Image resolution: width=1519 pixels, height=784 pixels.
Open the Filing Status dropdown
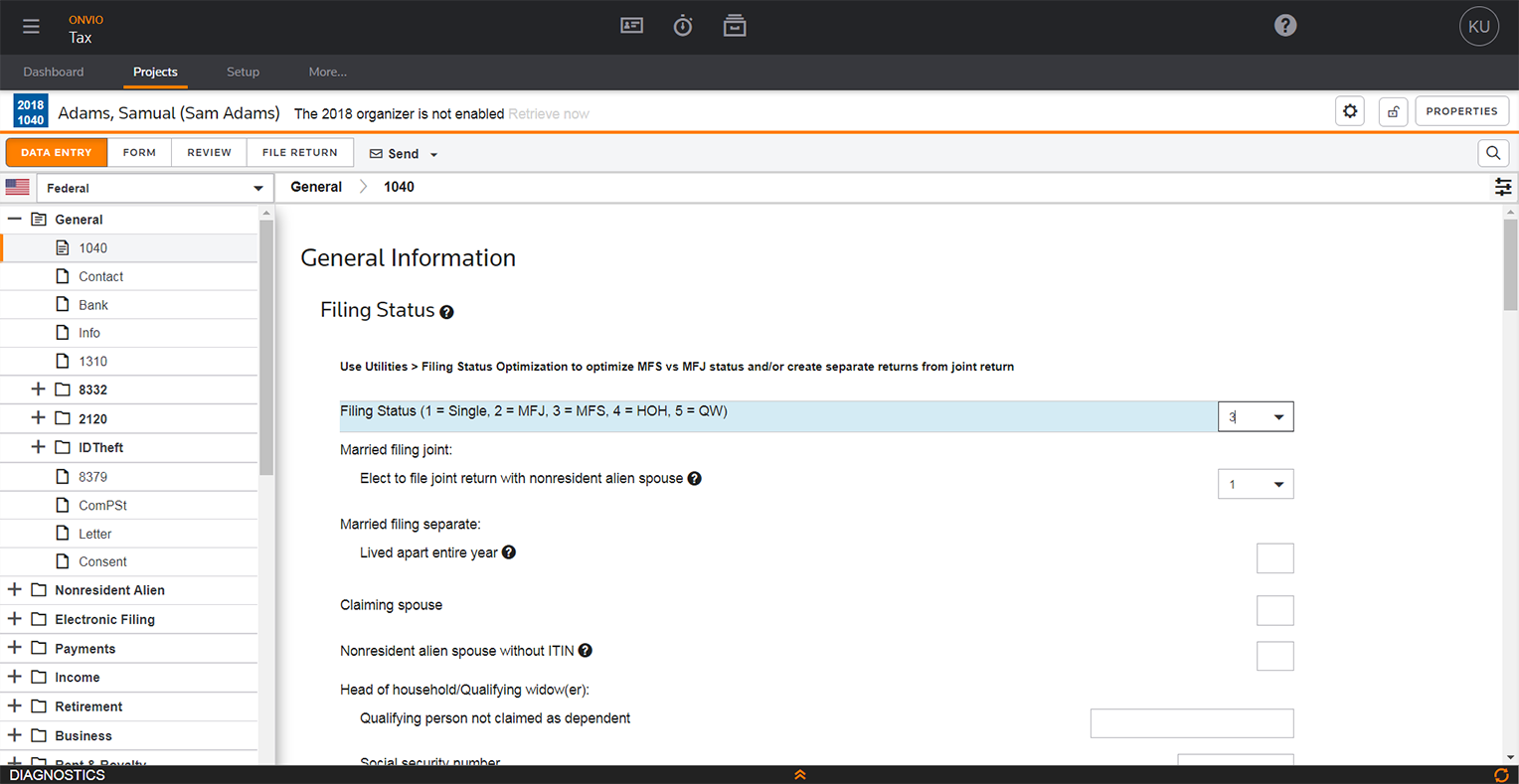1277,417
